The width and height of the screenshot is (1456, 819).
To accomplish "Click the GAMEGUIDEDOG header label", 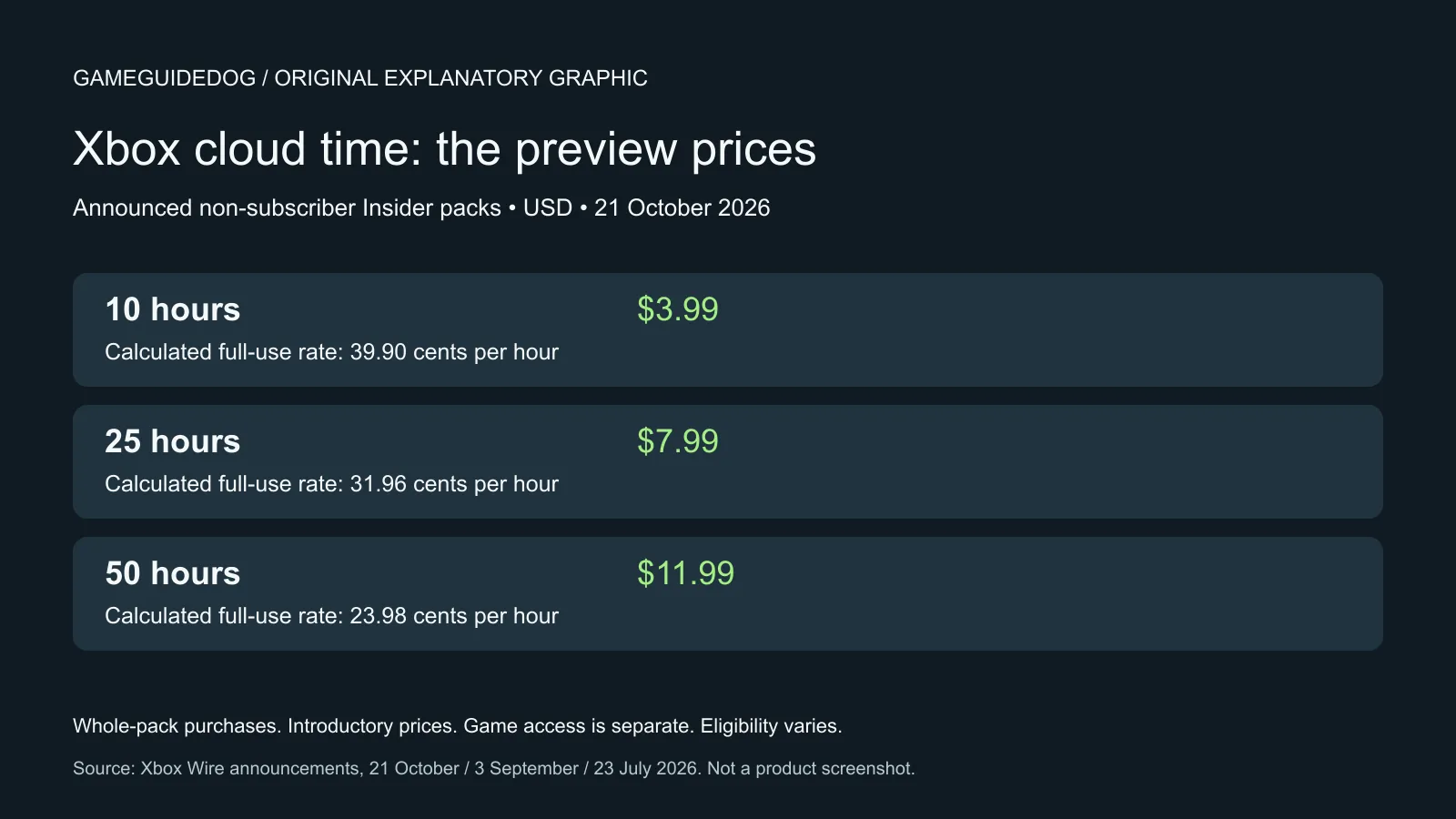I will point(164,78).
